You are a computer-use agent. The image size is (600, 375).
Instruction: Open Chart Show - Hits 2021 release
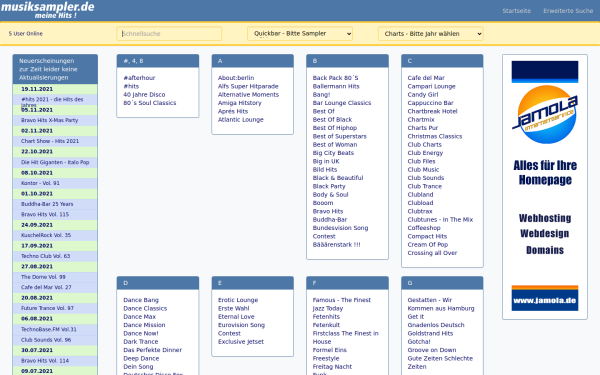[50, 141]
